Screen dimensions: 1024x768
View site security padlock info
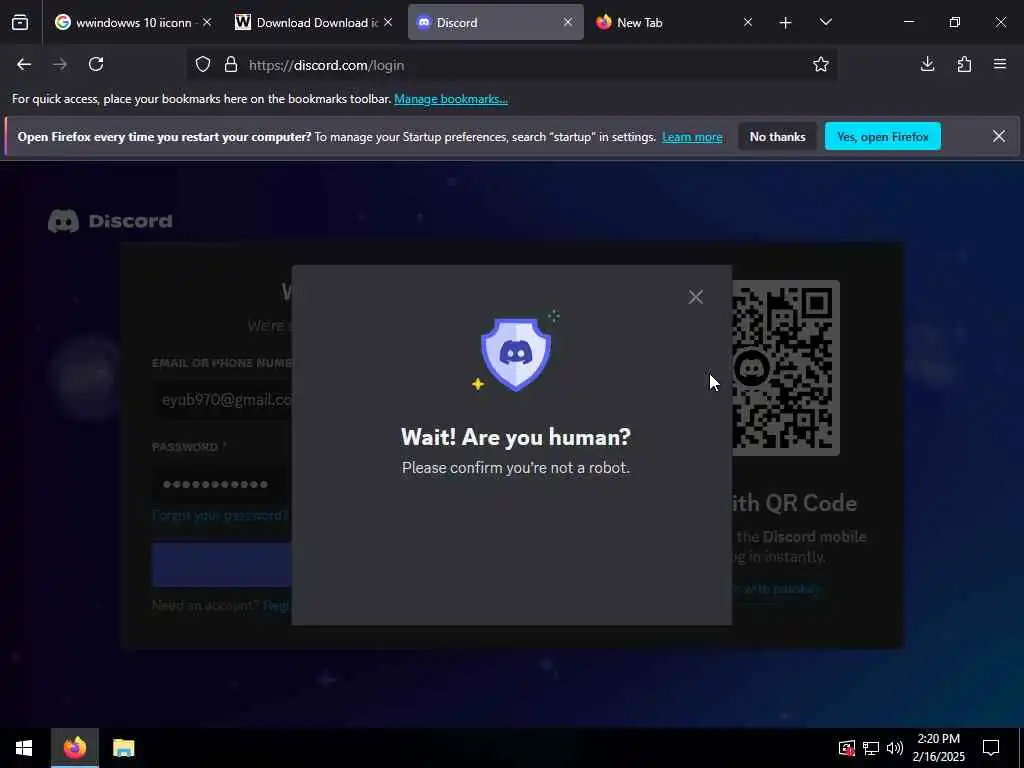pyautogui.click(x=231, y=65)
